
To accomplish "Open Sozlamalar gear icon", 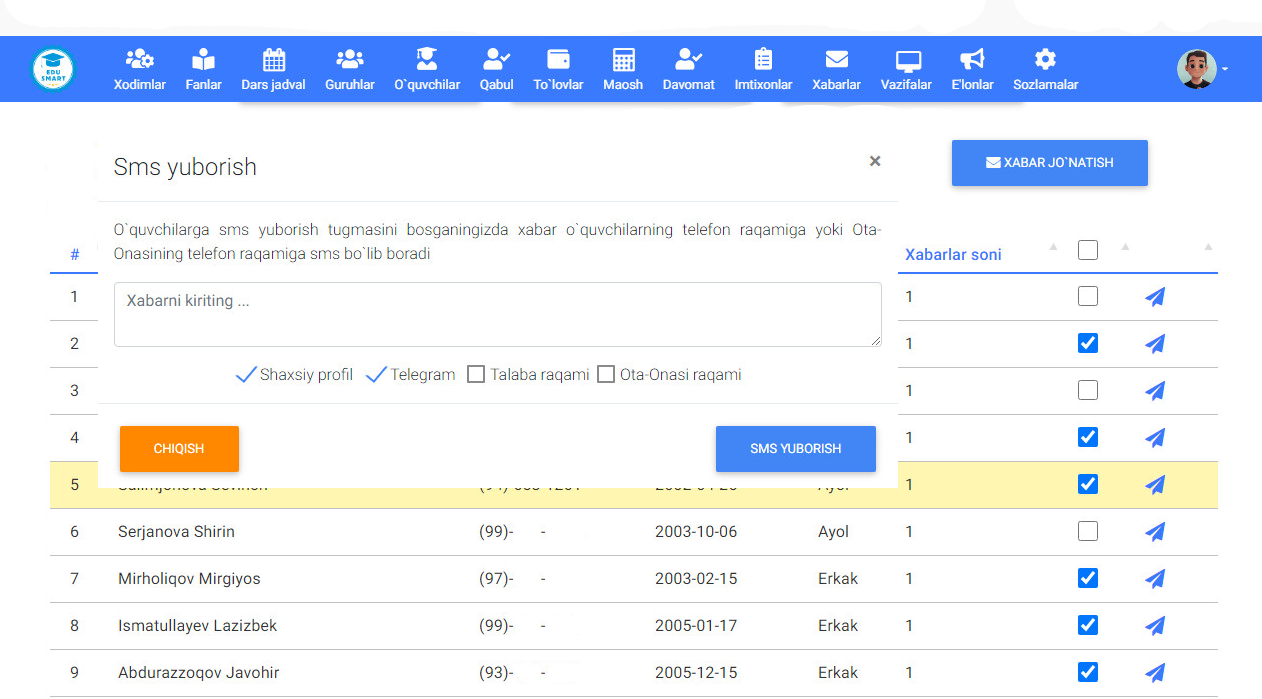I will tap(1045, 59).
